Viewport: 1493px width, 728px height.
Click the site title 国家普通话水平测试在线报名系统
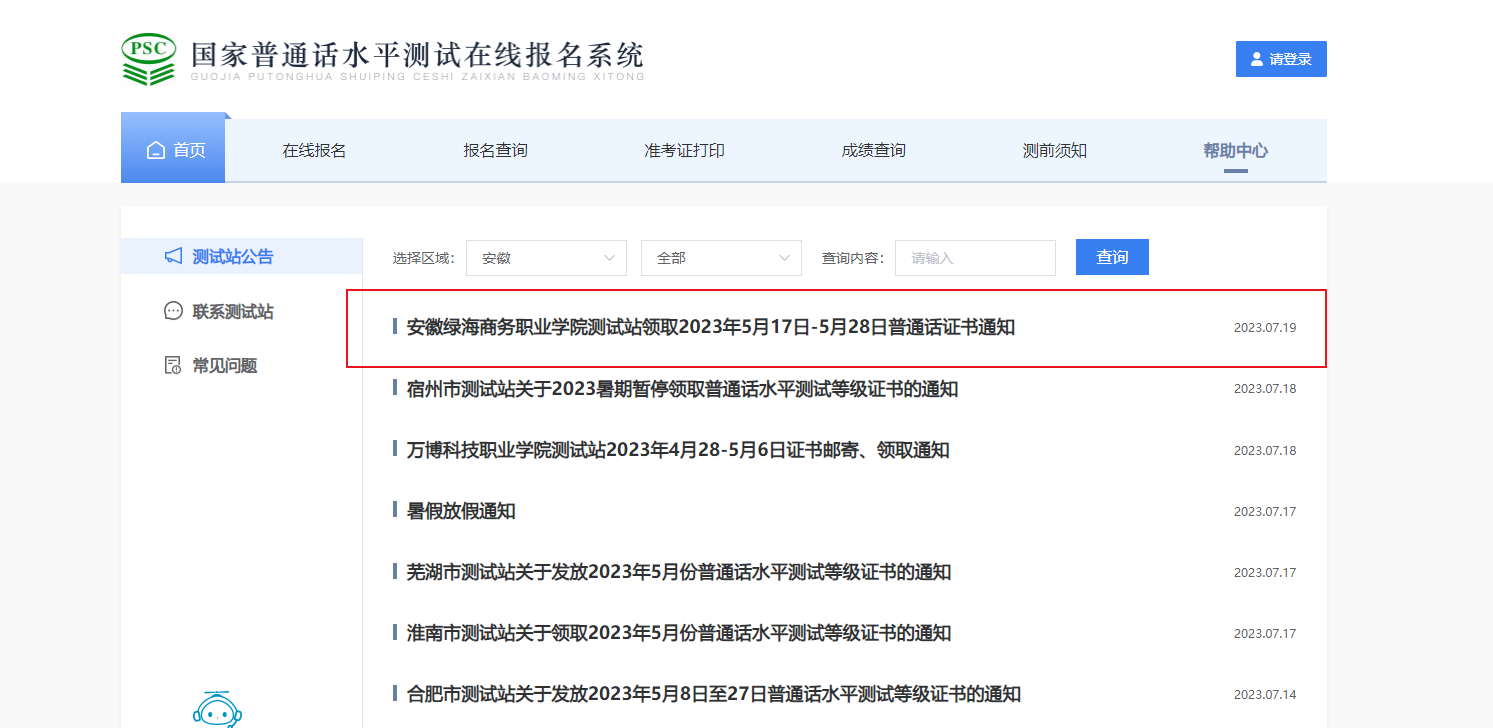pyautogui.click(x=418, y=54)
